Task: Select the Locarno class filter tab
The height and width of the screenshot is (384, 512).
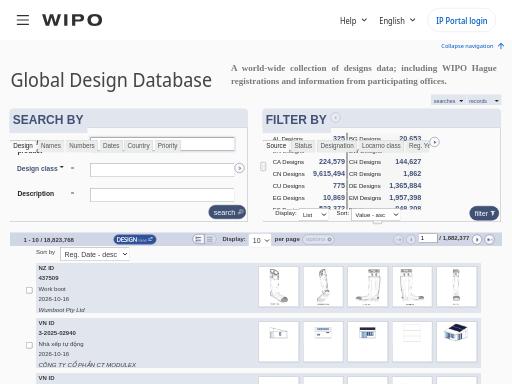Action: pyautogui.click(x=381, y=146)
